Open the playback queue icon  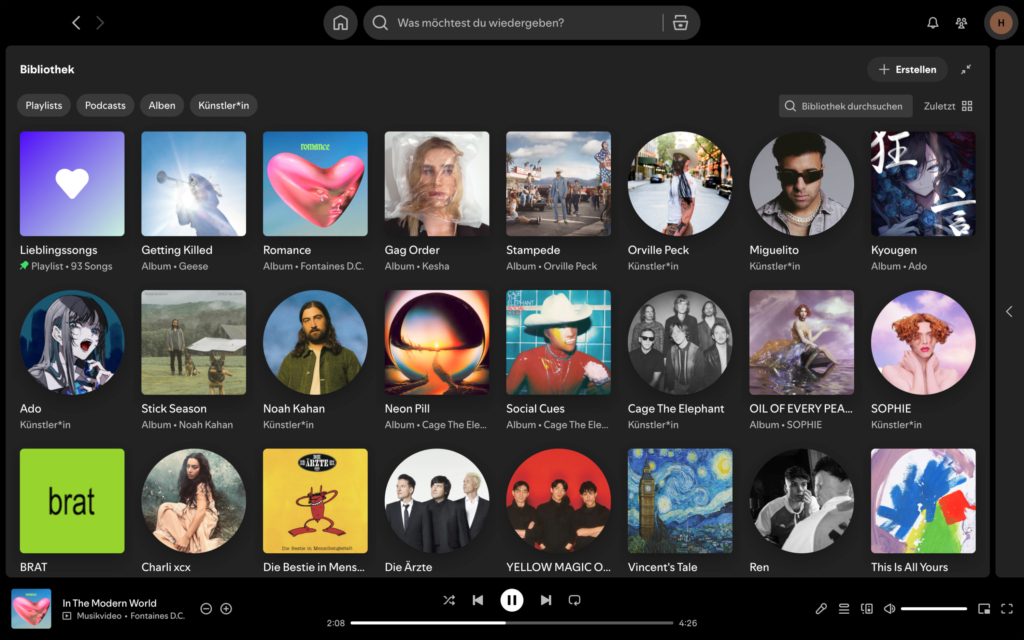(x=845, y=608)
